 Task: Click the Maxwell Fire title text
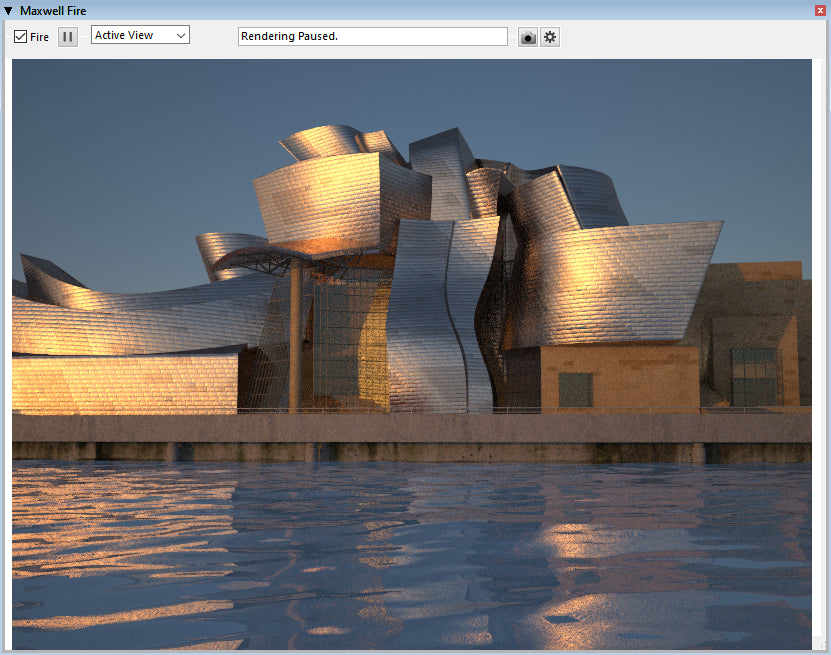(x=53, y=11)
